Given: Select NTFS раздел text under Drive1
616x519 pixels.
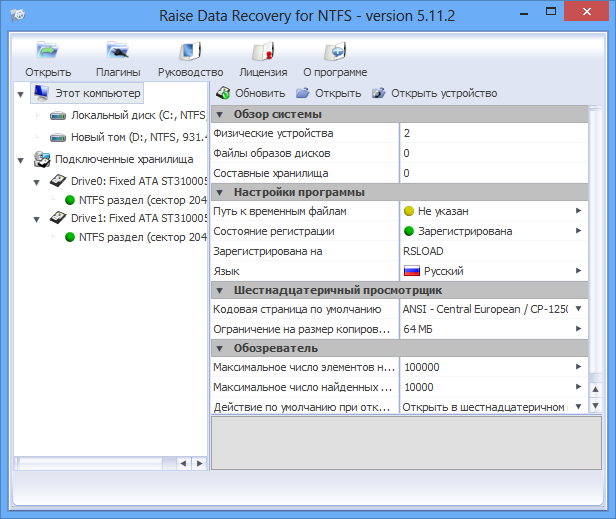Looking at the screenshot, I should tap(143, 237).
